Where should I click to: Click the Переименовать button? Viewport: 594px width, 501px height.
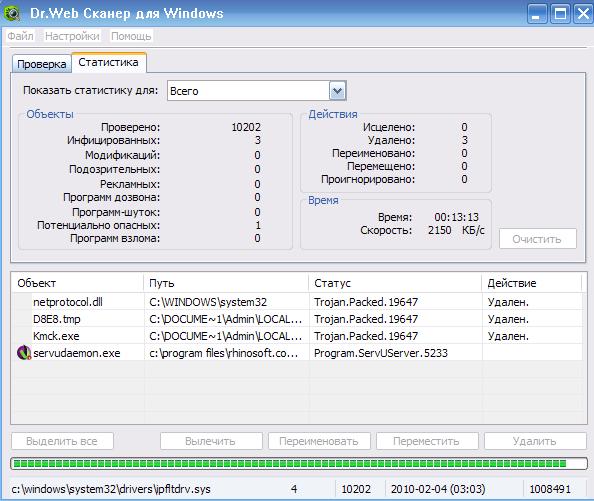(319, 441)
